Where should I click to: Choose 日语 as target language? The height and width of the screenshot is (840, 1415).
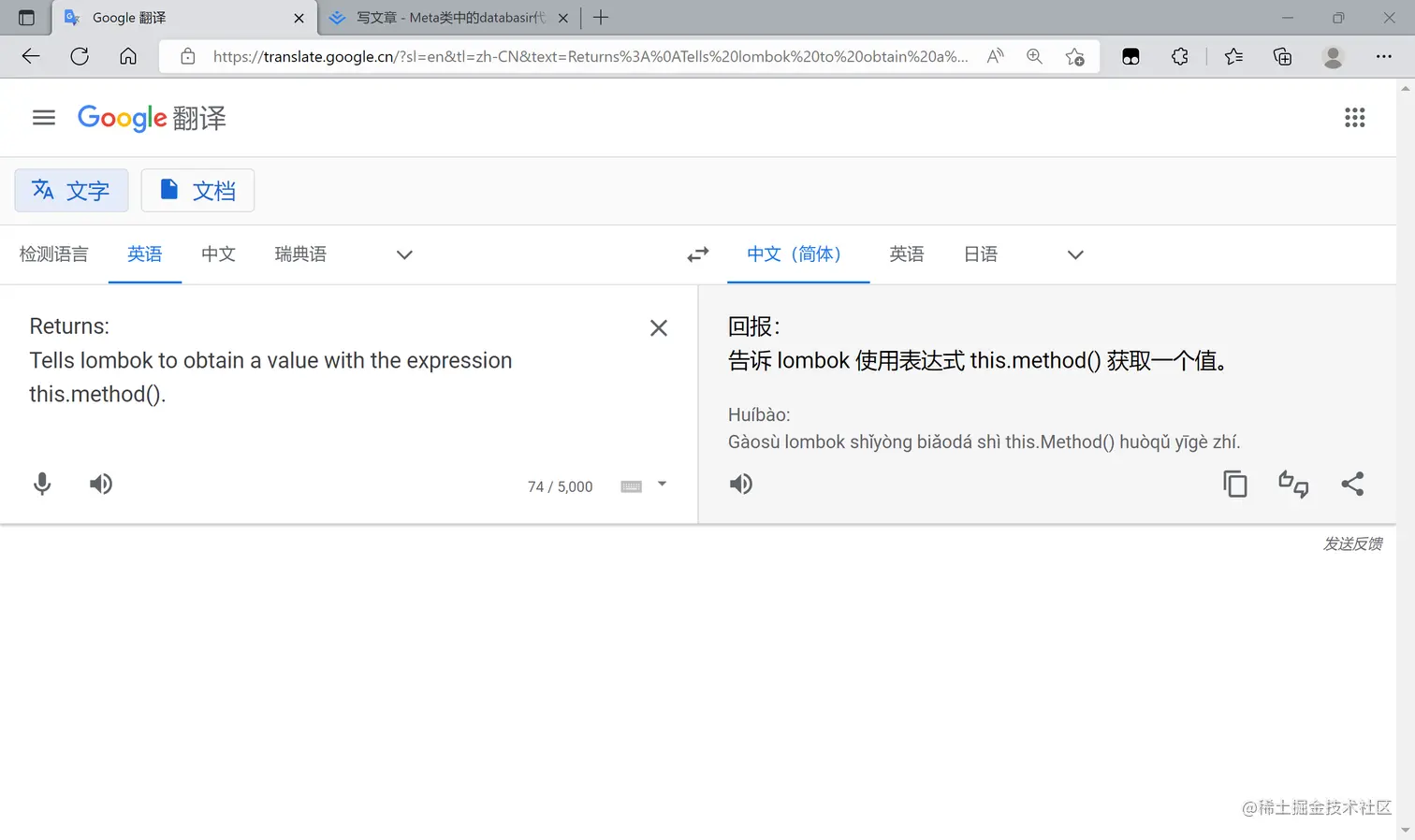click(981, 254)
